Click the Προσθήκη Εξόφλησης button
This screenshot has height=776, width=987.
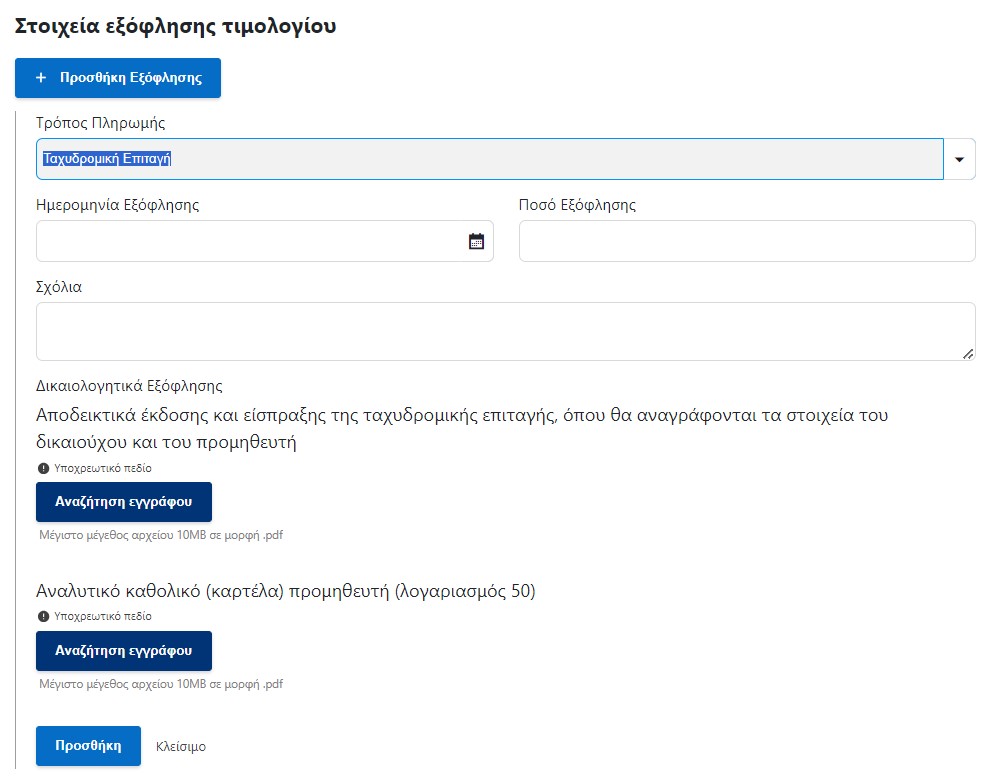pyautogui.click(x=118, y=78)
